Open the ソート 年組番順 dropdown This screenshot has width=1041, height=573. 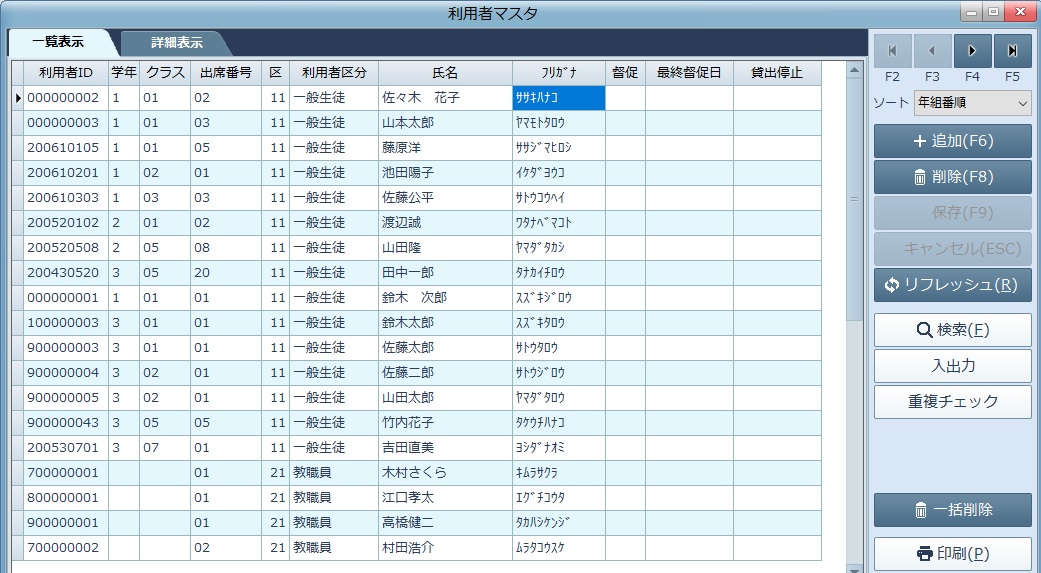click(972, 103)
